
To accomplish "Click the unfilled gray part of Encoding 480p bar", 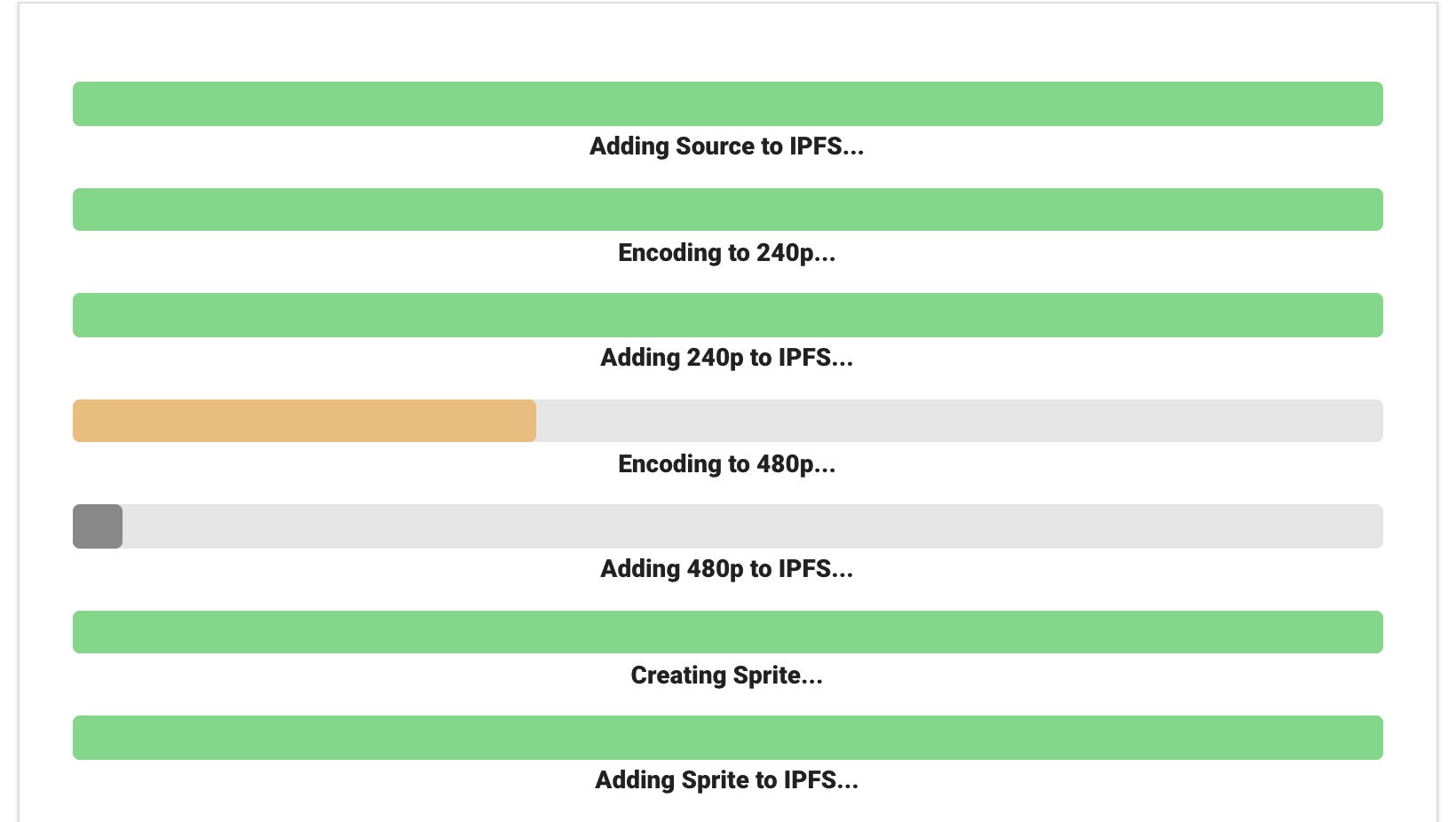I will tap(959, 421).
